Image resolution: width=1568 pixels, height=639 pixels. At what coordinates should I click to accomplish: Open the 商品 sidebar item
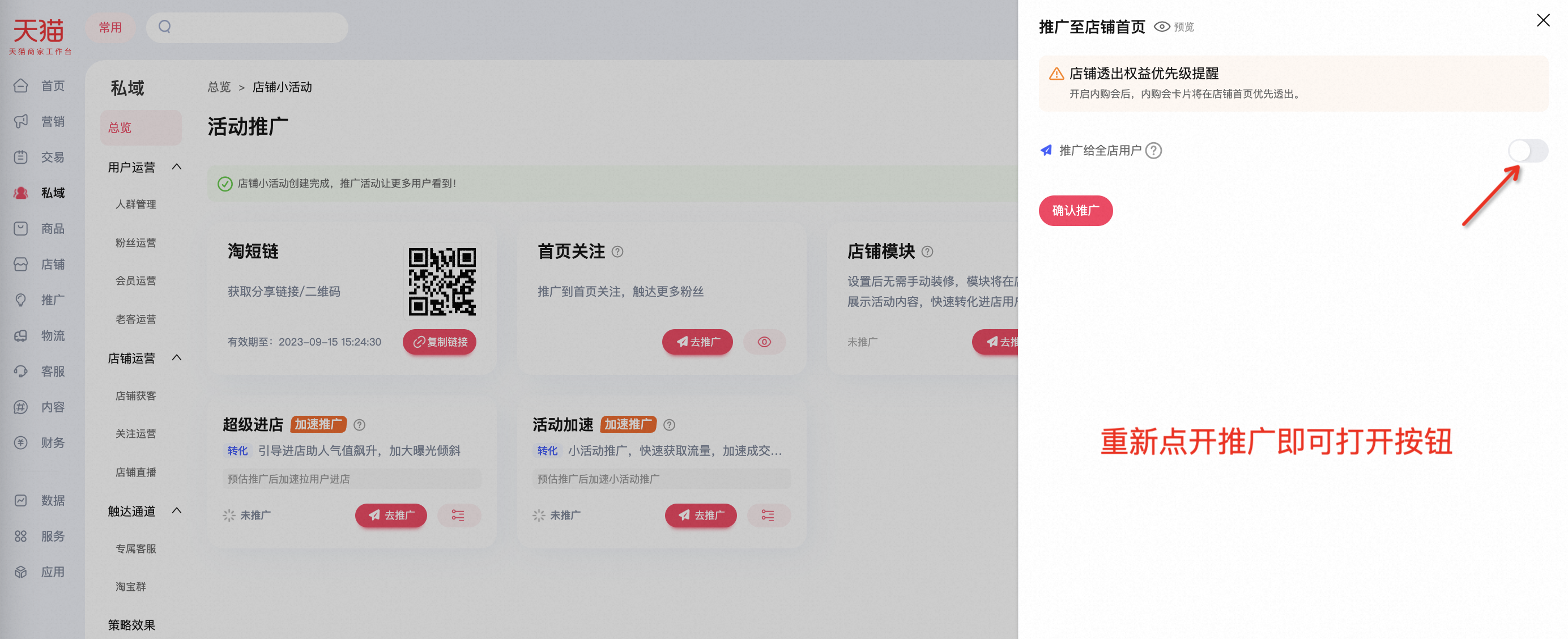(40, 229)
